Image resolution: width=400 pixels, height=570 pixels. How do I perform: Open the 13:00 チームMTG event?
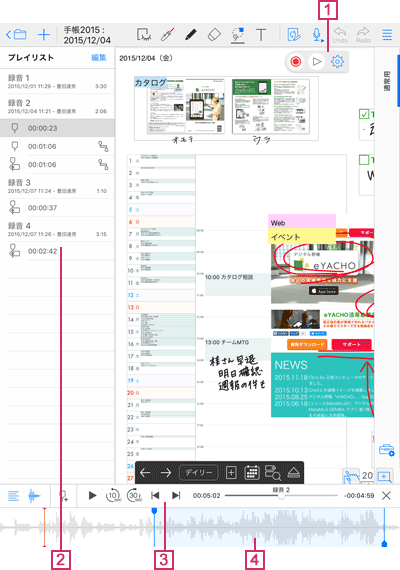pyautogui.click(x=238, y=349)
